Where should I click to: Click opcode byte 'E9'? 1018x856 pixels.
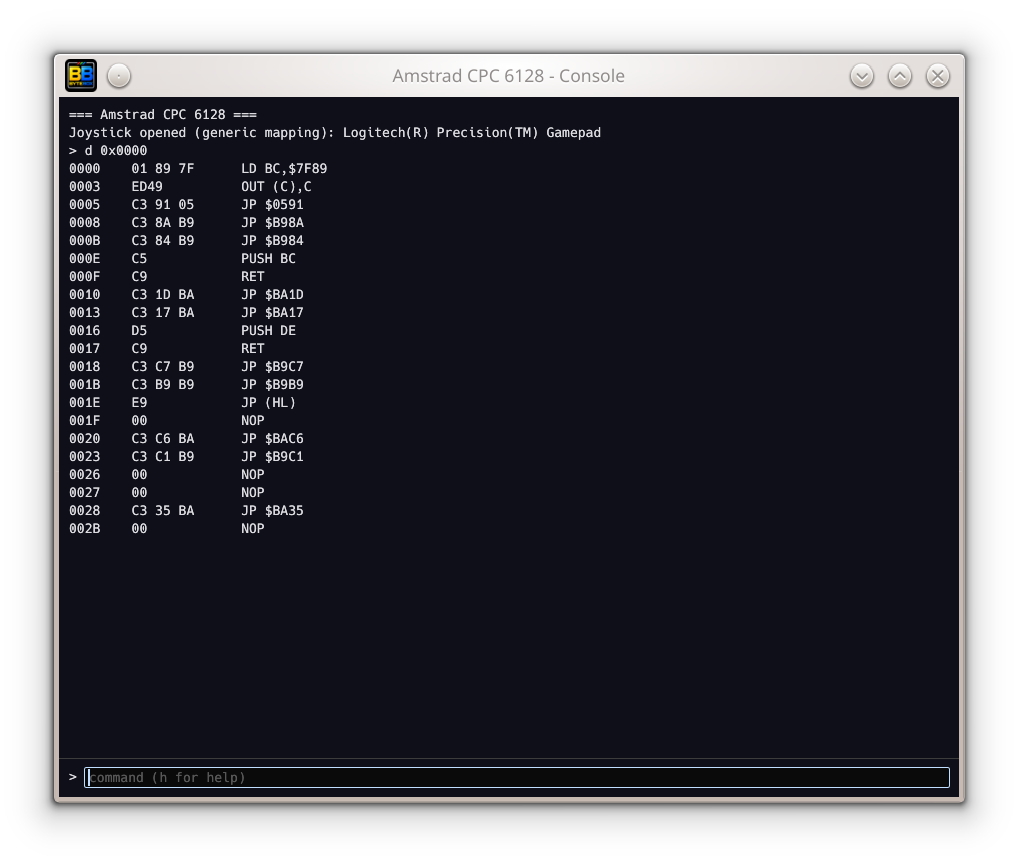[x=140, y=403]
